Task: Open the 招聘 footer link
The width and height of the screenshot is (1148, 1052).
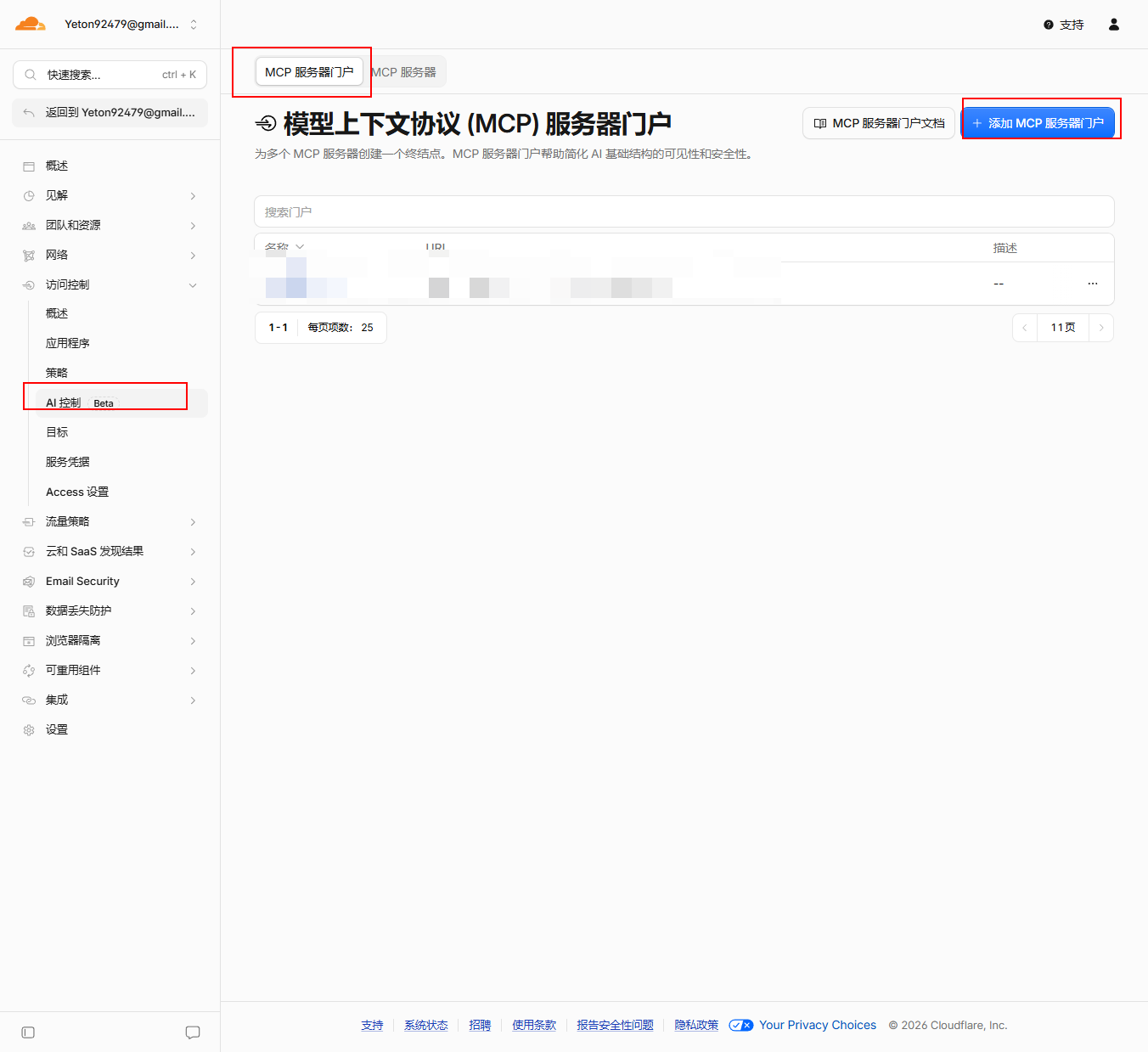Action: coord(480,1025)
